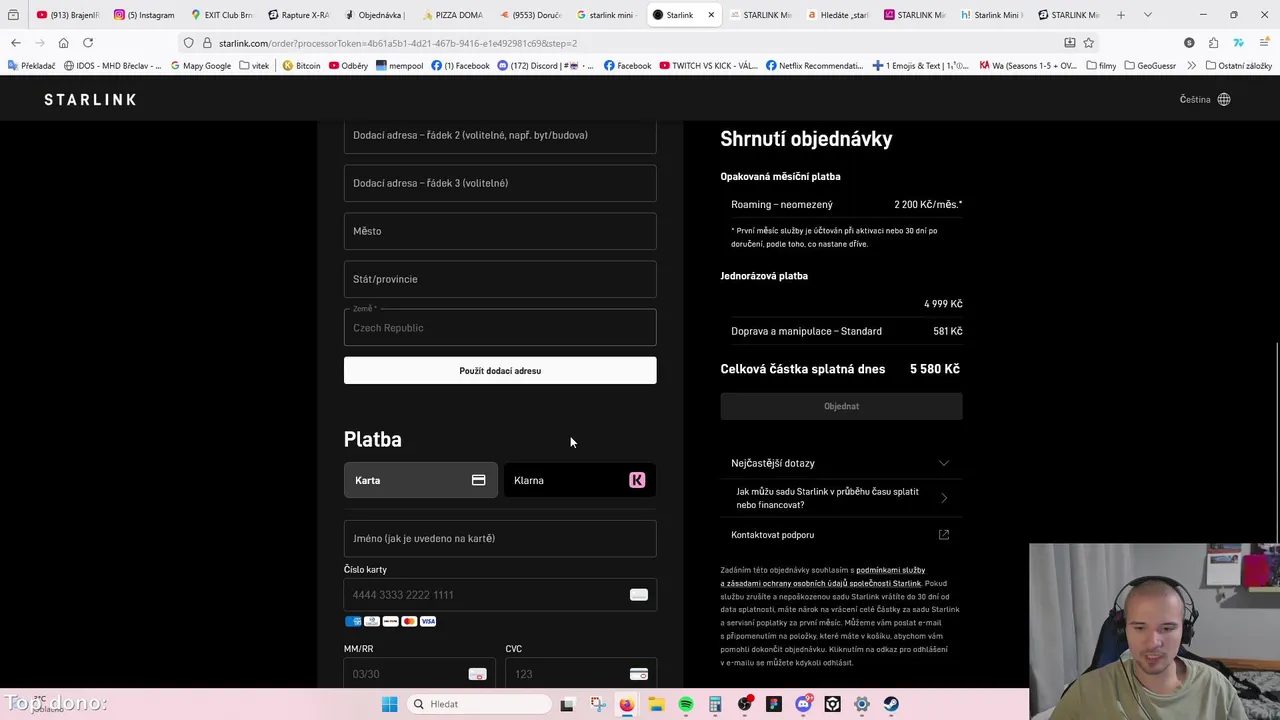Bookmark this page with star icon
Image resolution: width=1280 pixels, height=720 pixels.
coord(1089,43)
